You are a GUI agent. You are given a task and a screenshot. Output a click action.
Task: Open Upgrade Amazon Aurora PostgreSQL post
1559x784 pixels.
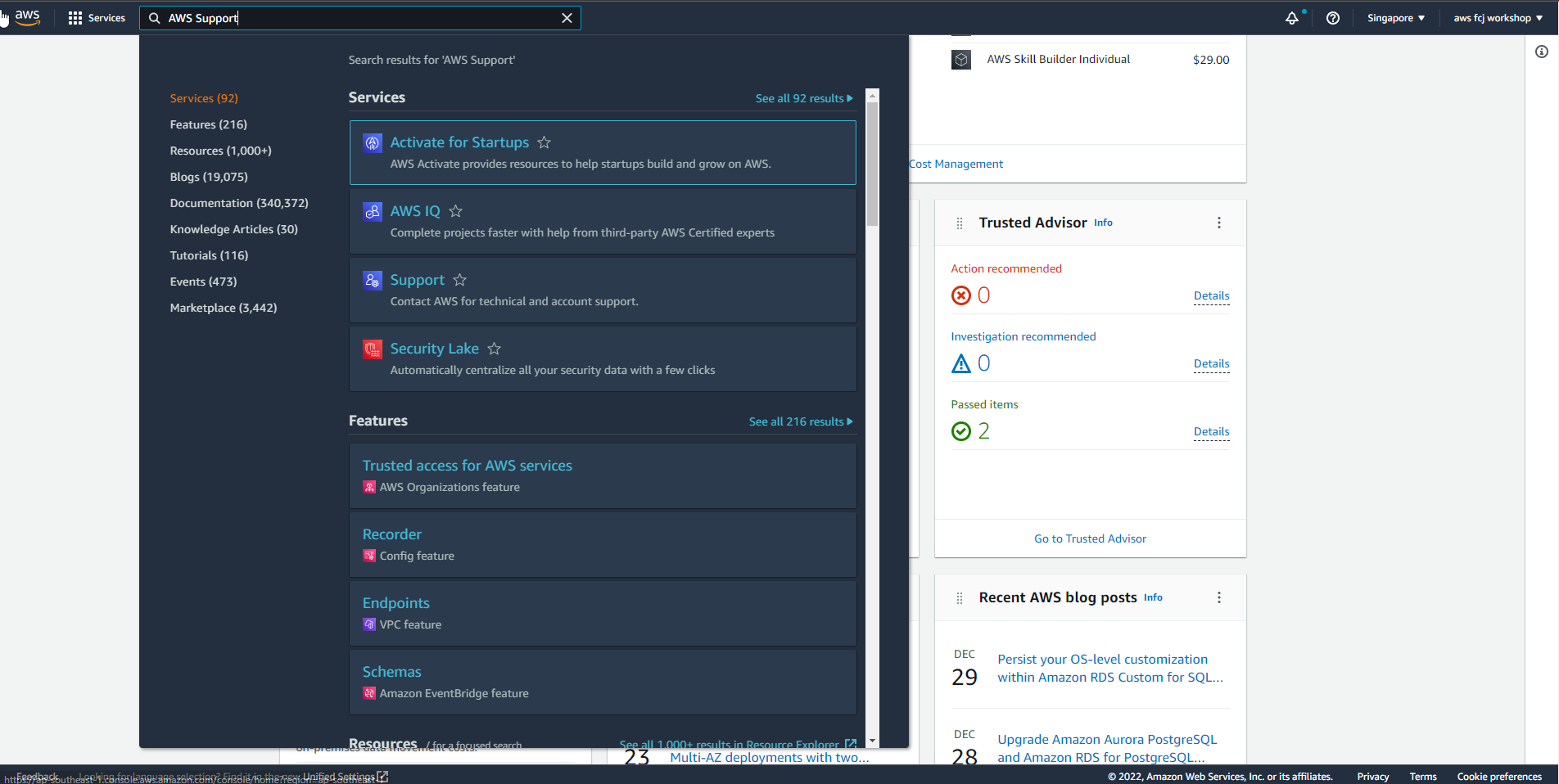point(1107,749)
